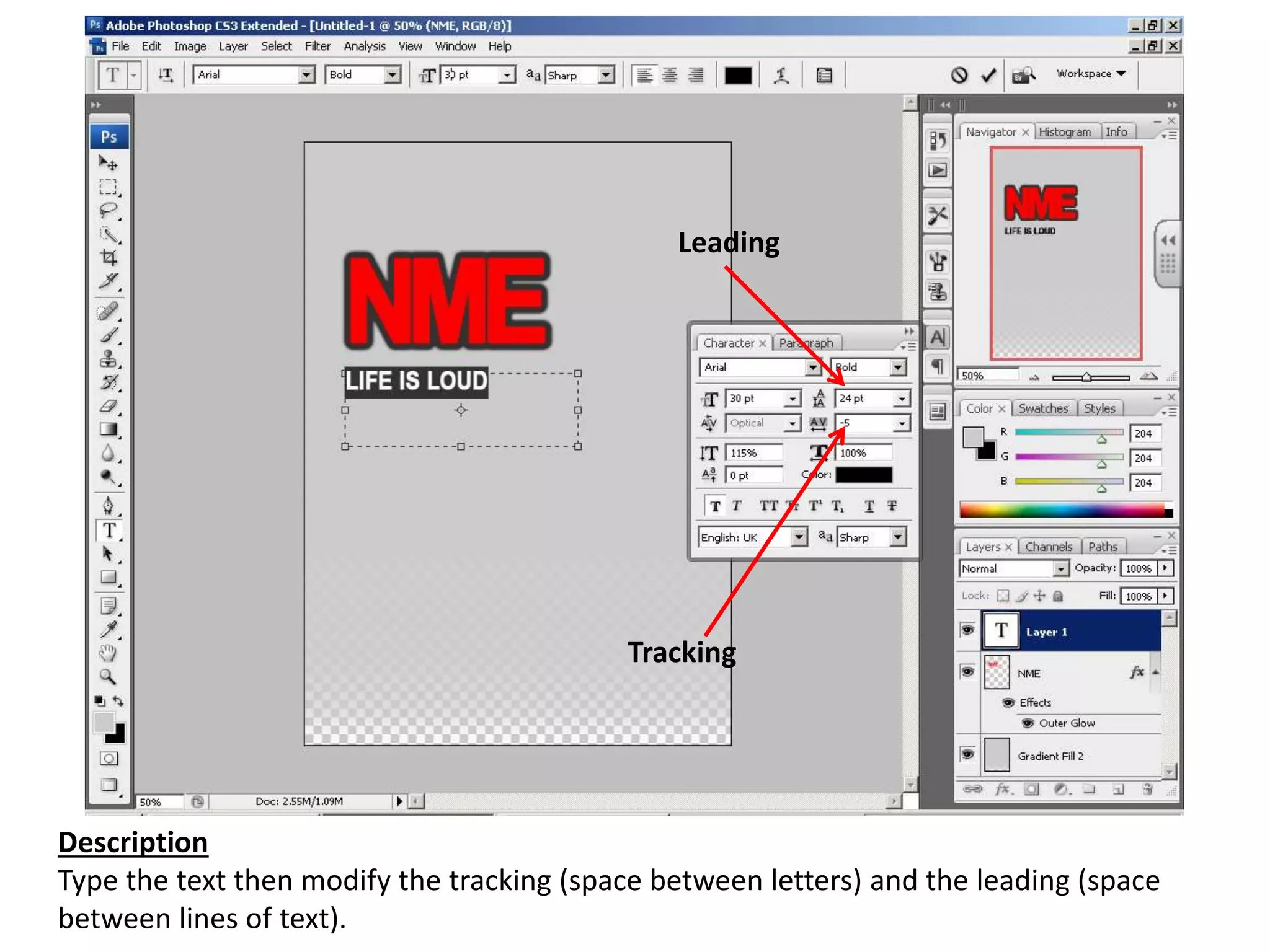Click text color swatch in options bar
The height and width of the screenshot is (952, 1270).
pyautogui.click(x=738, y=76)
